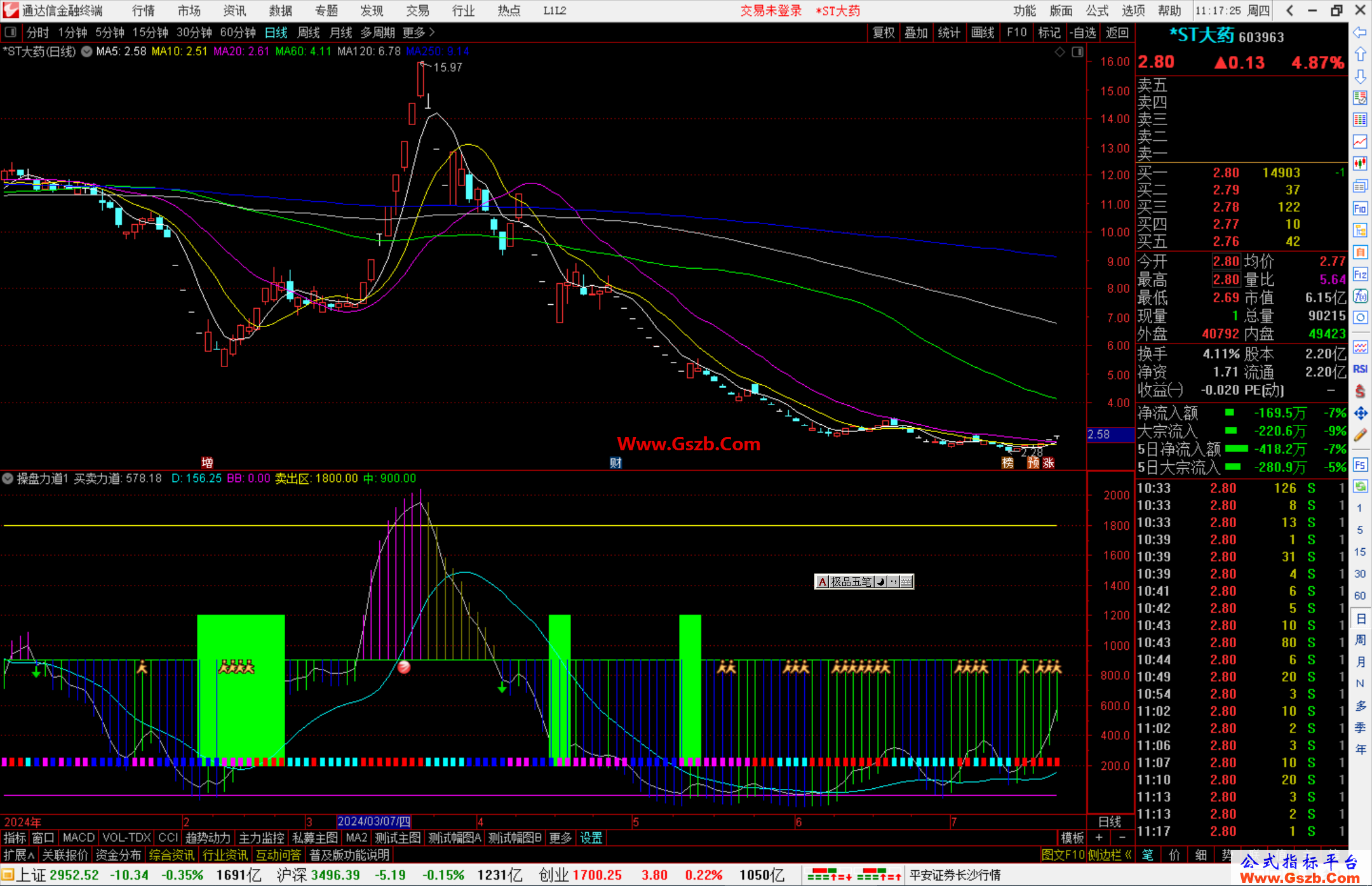The height and width of the screenshot is (886, 1372).
Task: Click the app logo icon in the title bar
Action: (x=10, y=10)
